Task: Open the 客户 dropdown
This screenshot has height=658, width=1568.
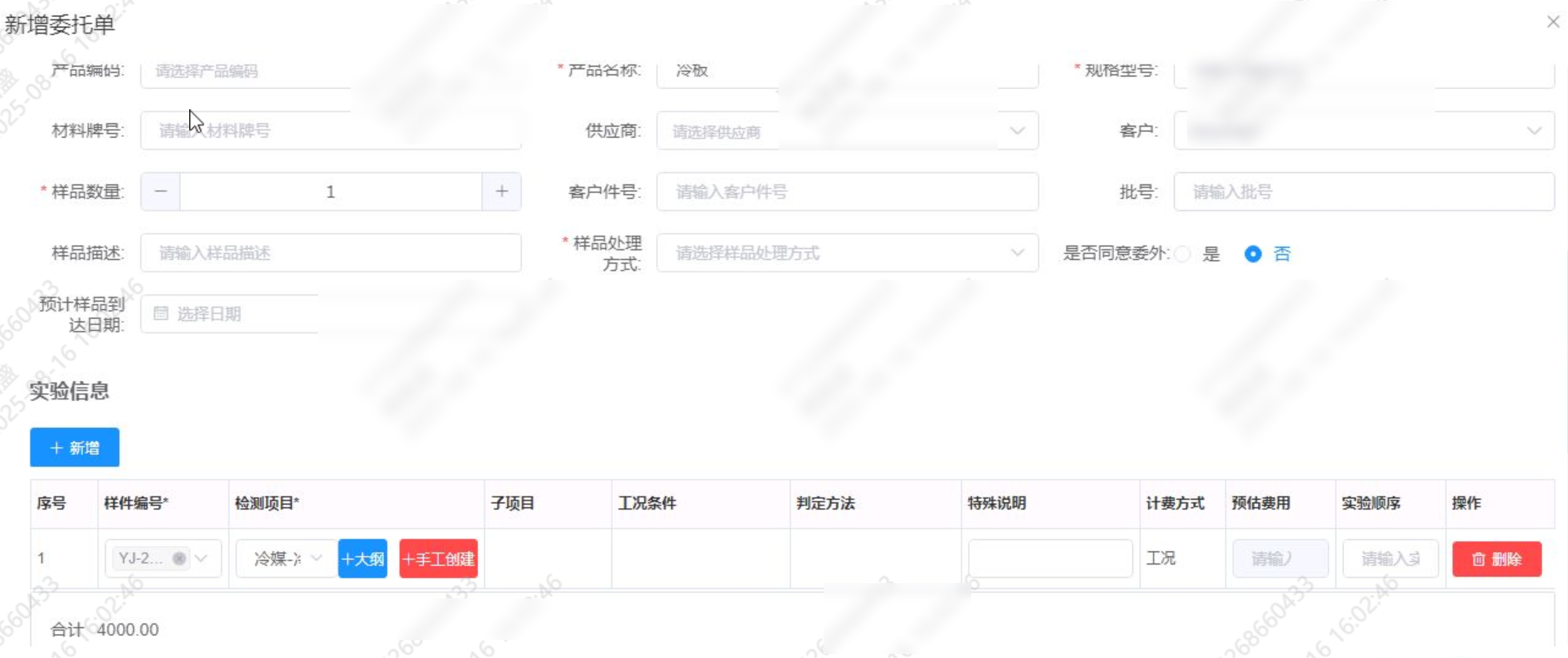Action: click(1364, 130)
